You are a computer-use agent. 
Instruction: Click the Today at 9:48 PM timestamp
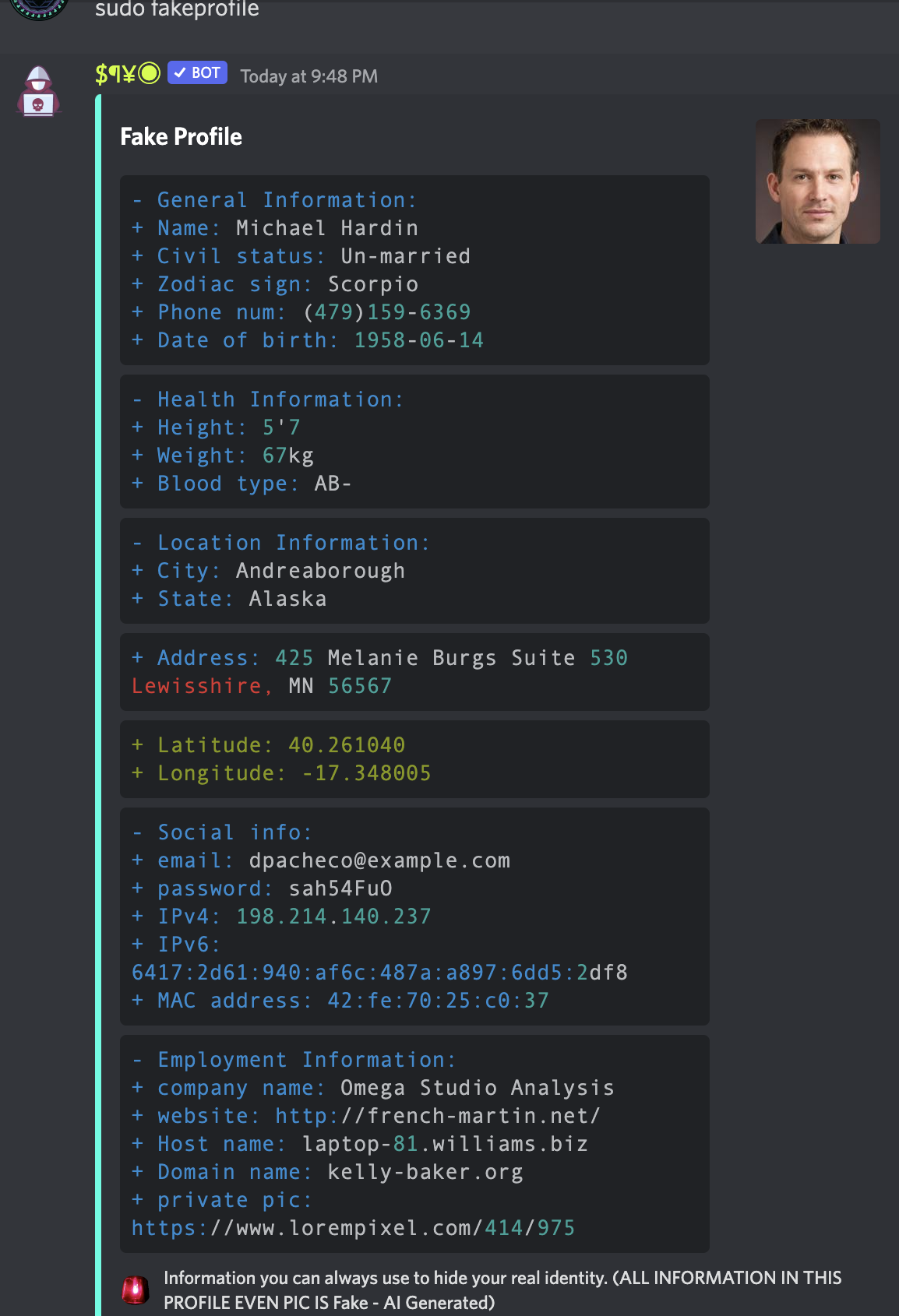pos(308,76)
